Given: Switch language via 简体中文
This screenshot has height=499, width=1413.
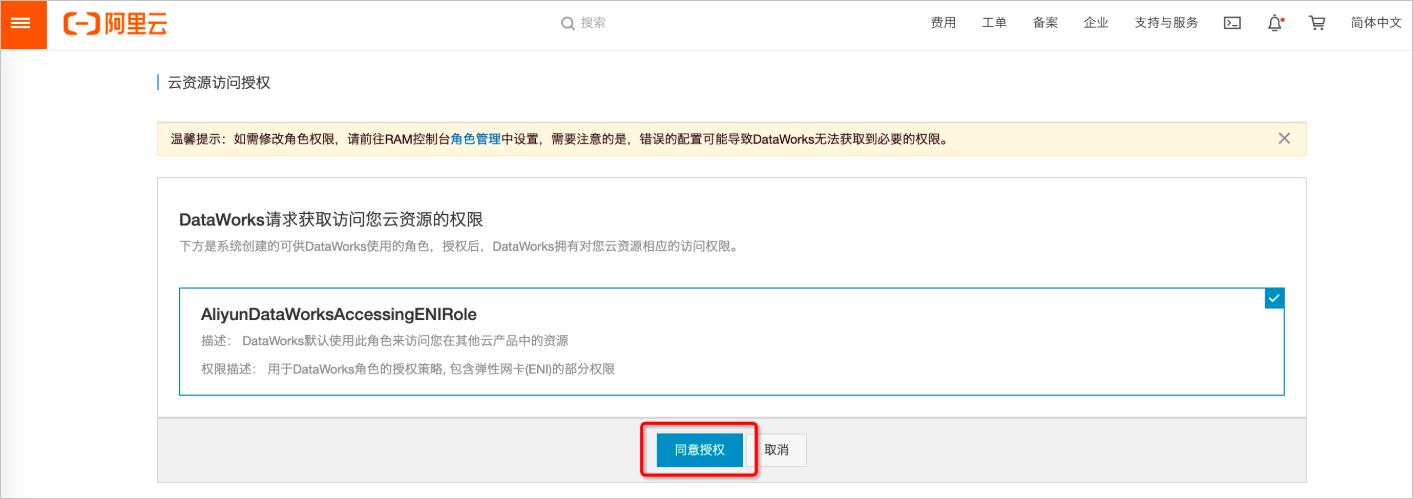Looking at the screenshot, I should (x=1376, y=23).
